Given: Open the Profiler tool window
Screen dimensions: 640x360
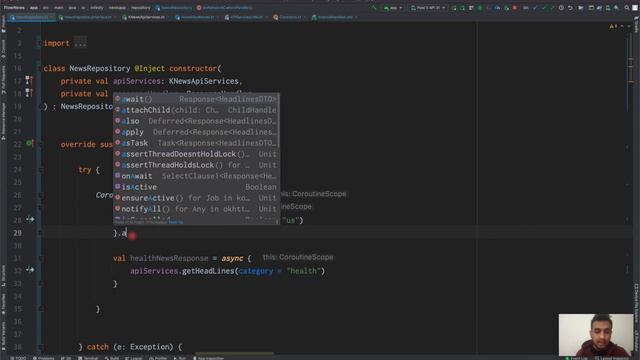Looking at the screenshot, I should [158, 358].
